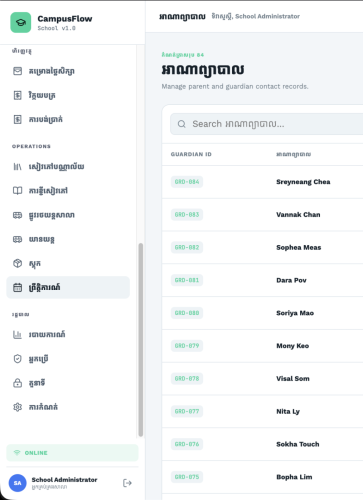This screenshot has width=363, height=500.
Task: Open the settings gear icon item
Action: tap(17, 407)
